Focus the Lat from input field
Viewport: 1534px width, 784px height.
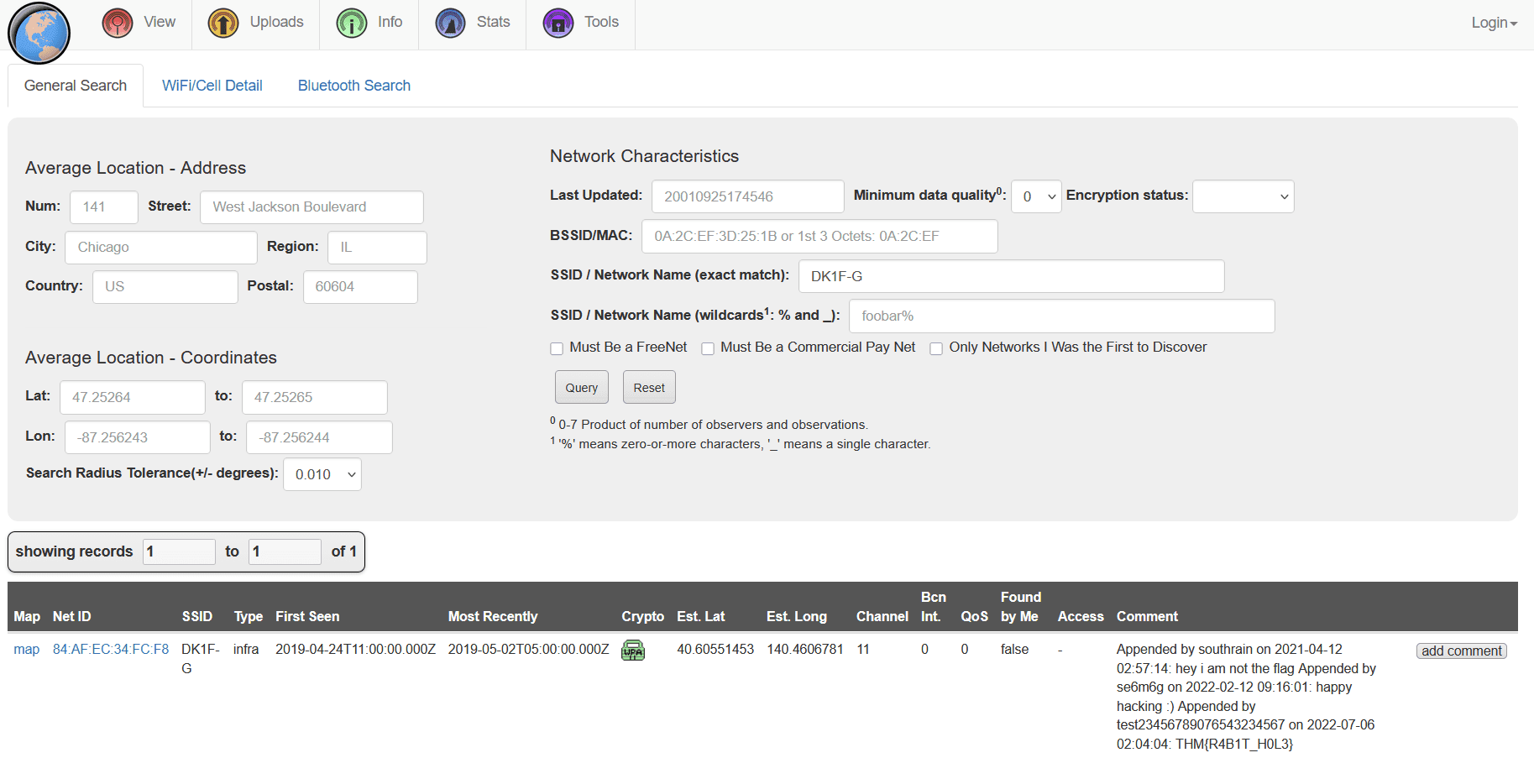[x=133, y=398]
